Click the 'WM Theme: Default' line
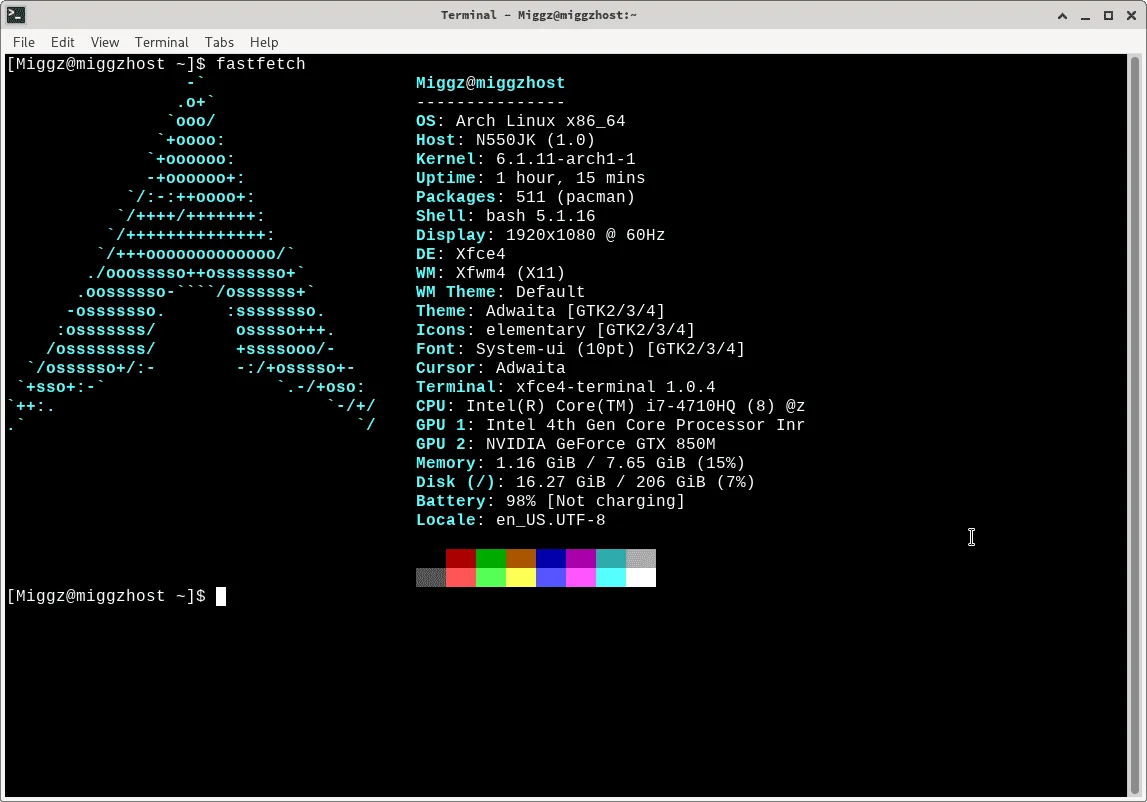Viewport: 1147px width, 802px height. [x=500, y=292]
